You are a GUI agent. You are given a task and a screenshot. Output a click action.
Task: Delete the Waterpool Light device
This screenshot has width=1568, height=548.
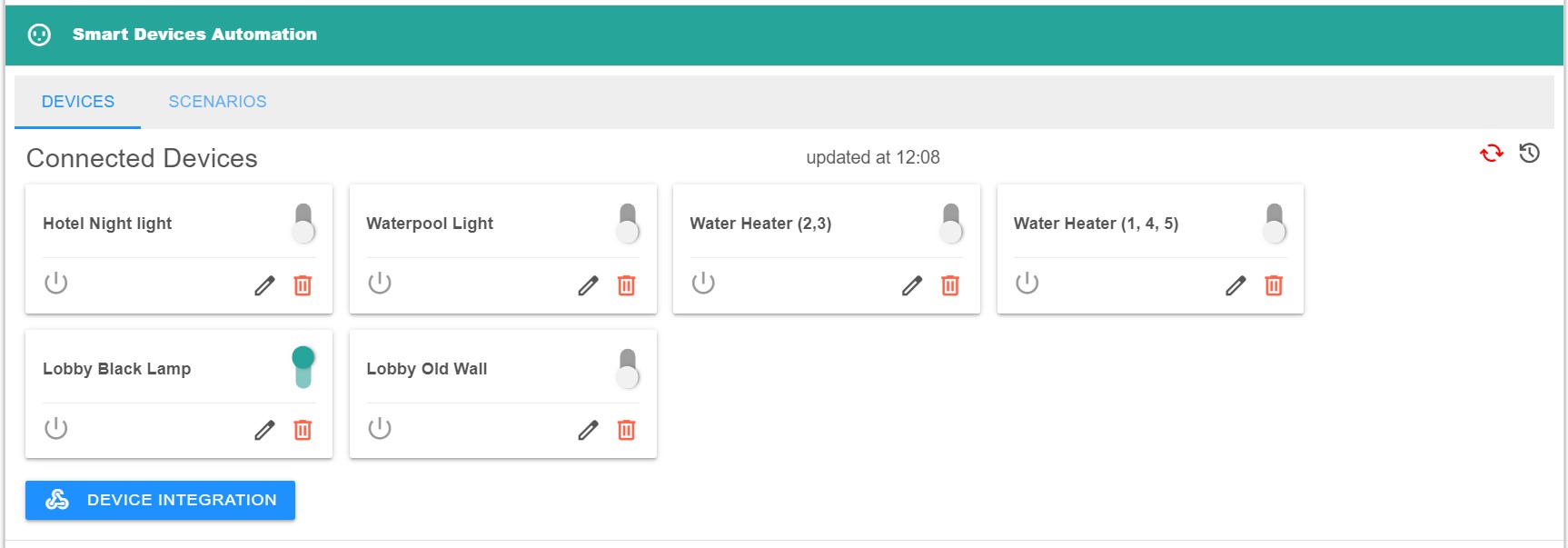(x=626, y=285)
